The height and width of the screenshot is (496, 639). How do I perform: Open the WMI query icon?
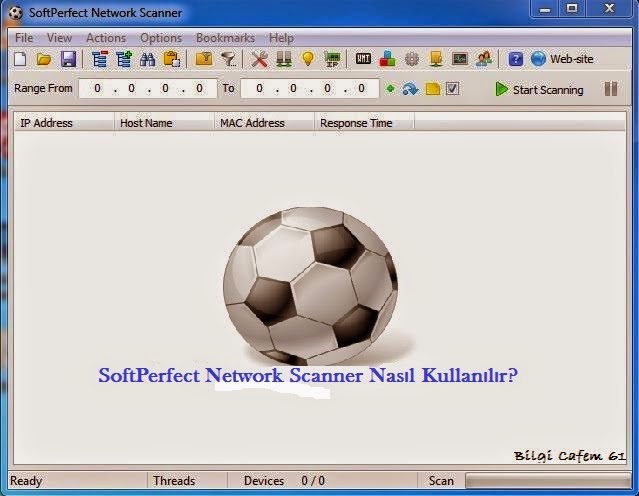(363, 59)
